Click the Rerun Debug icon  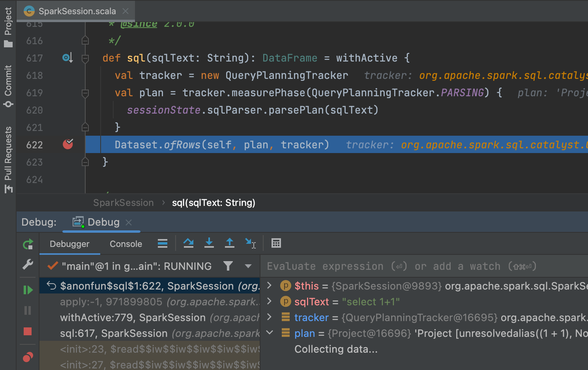tap(28, 244)
